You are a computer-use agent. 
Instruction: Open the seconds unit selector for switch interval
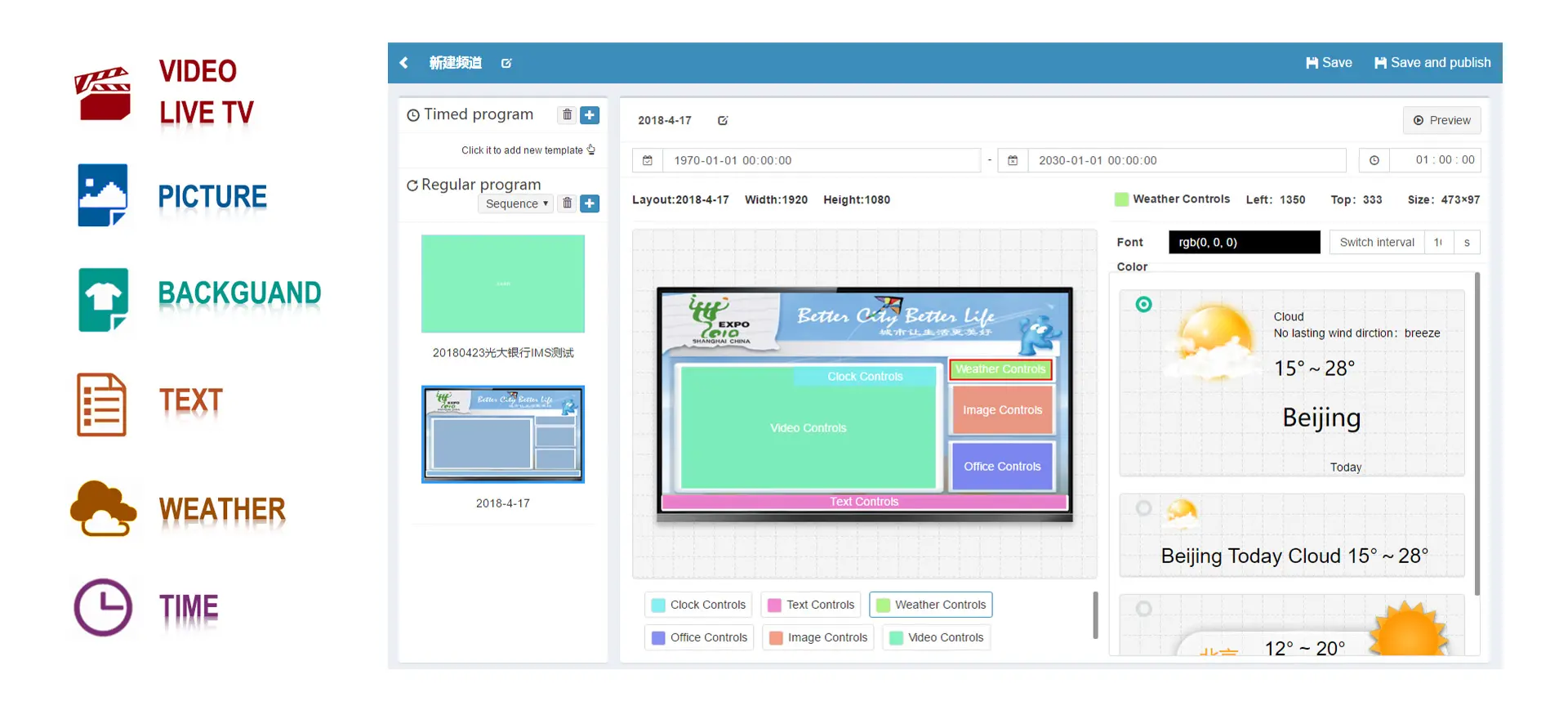point(1467,243)
